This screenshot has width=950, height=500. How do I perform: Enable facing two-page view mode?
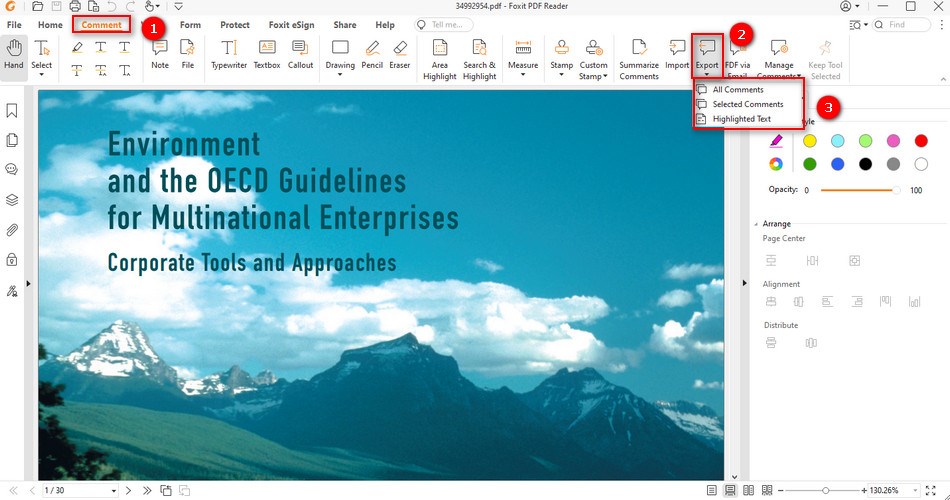pyautogui.click(x=749, y=490)
